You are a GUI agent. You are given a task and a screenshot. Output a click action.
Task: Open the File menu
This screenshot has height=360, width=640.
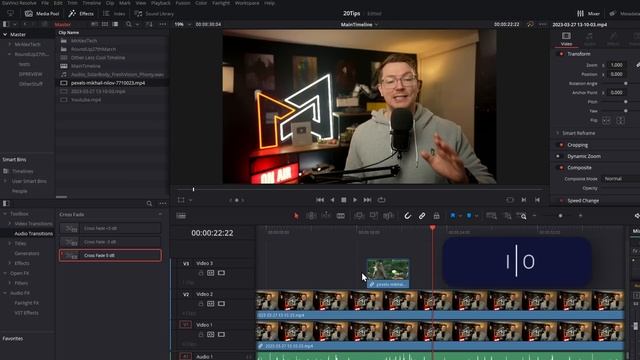point(45,3)
